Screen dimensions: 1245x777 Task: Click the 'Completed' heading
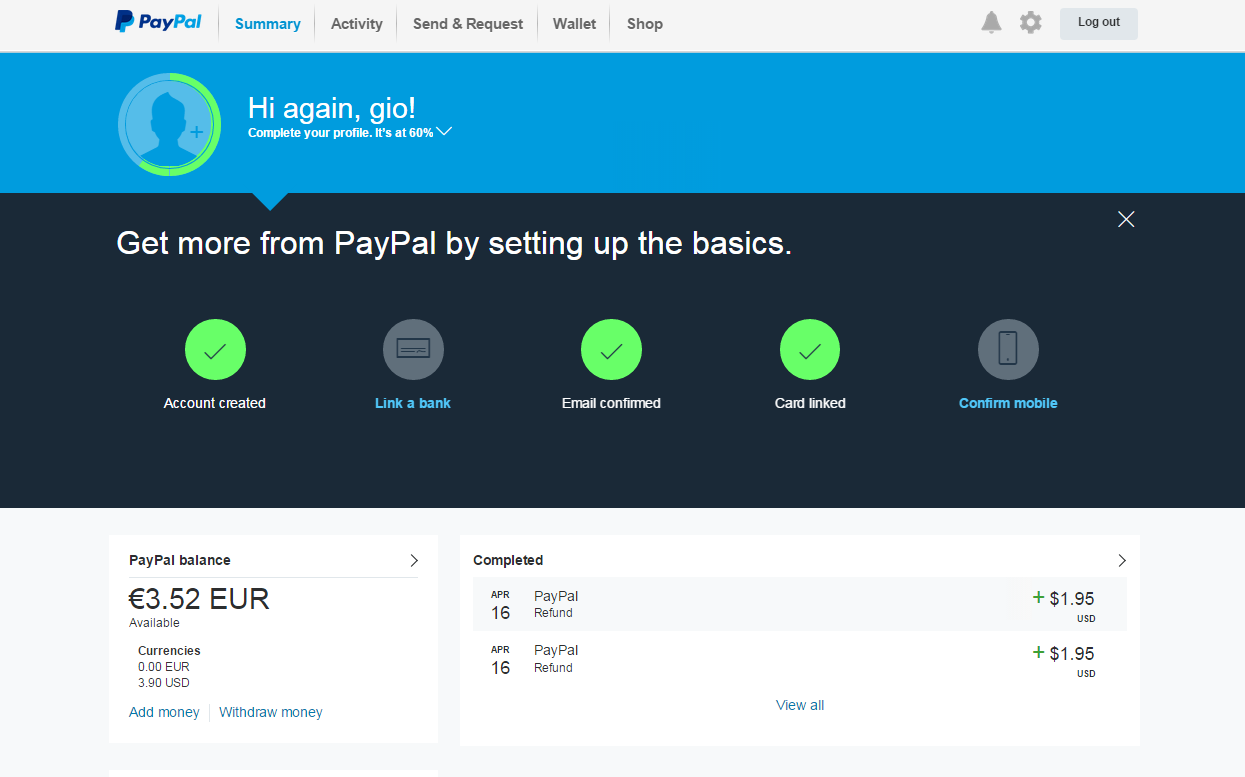tap(508, 560)
